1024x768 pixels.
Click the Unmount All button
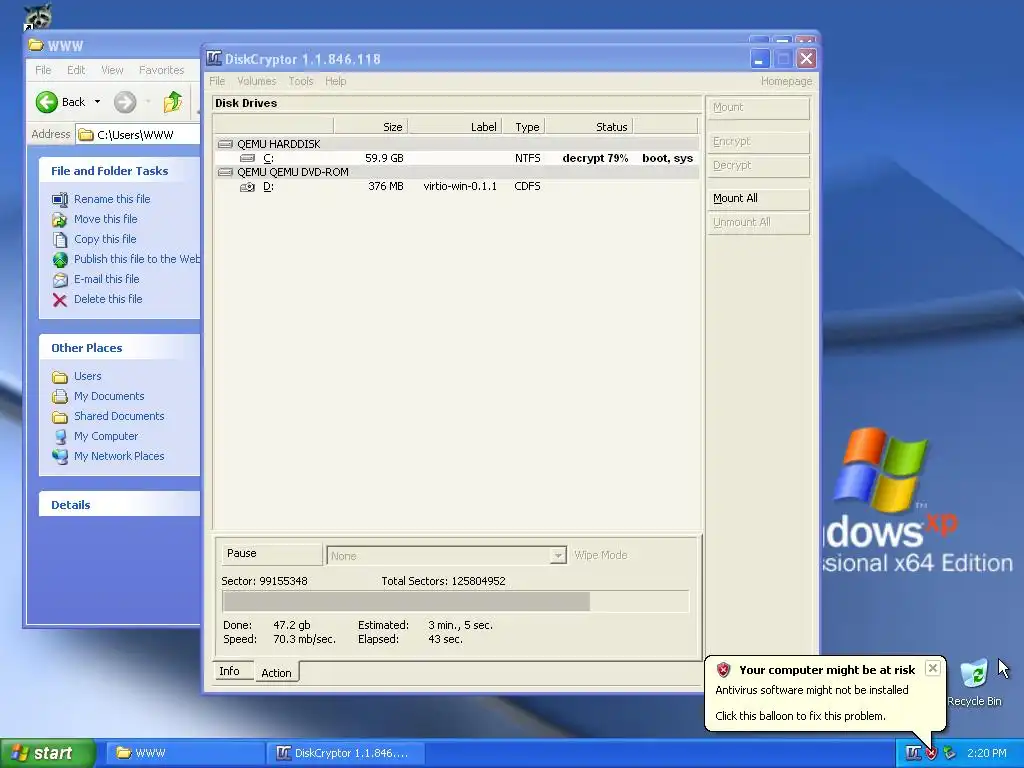(758, 223)
